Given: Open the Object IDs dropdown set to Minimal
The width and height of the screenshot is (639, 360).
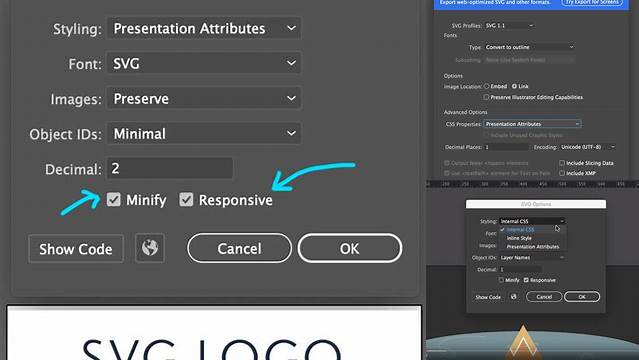Looking at the screenshot, I should point(204,133).
